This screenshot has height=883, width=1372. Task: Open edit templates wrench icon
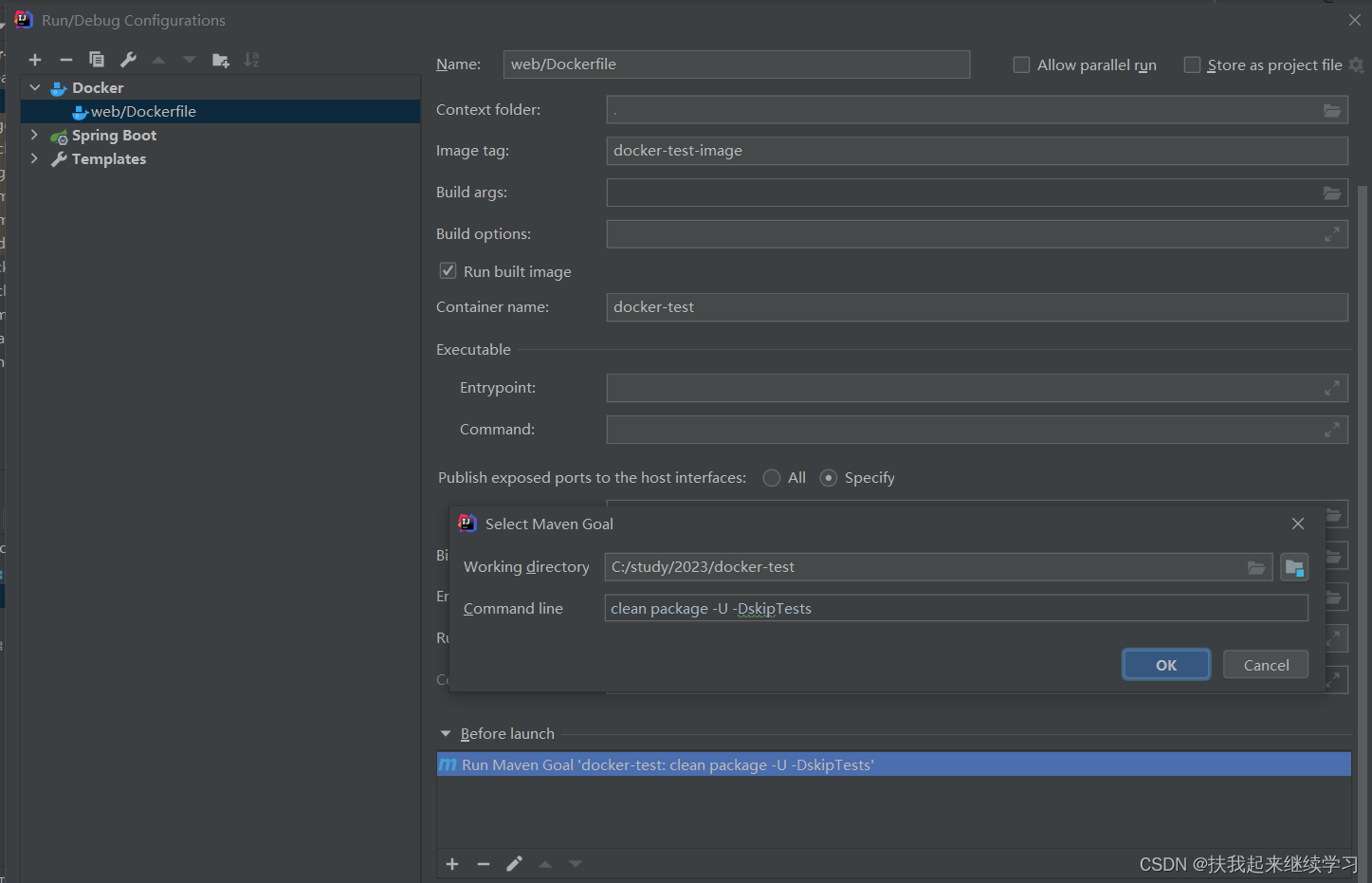128,60
